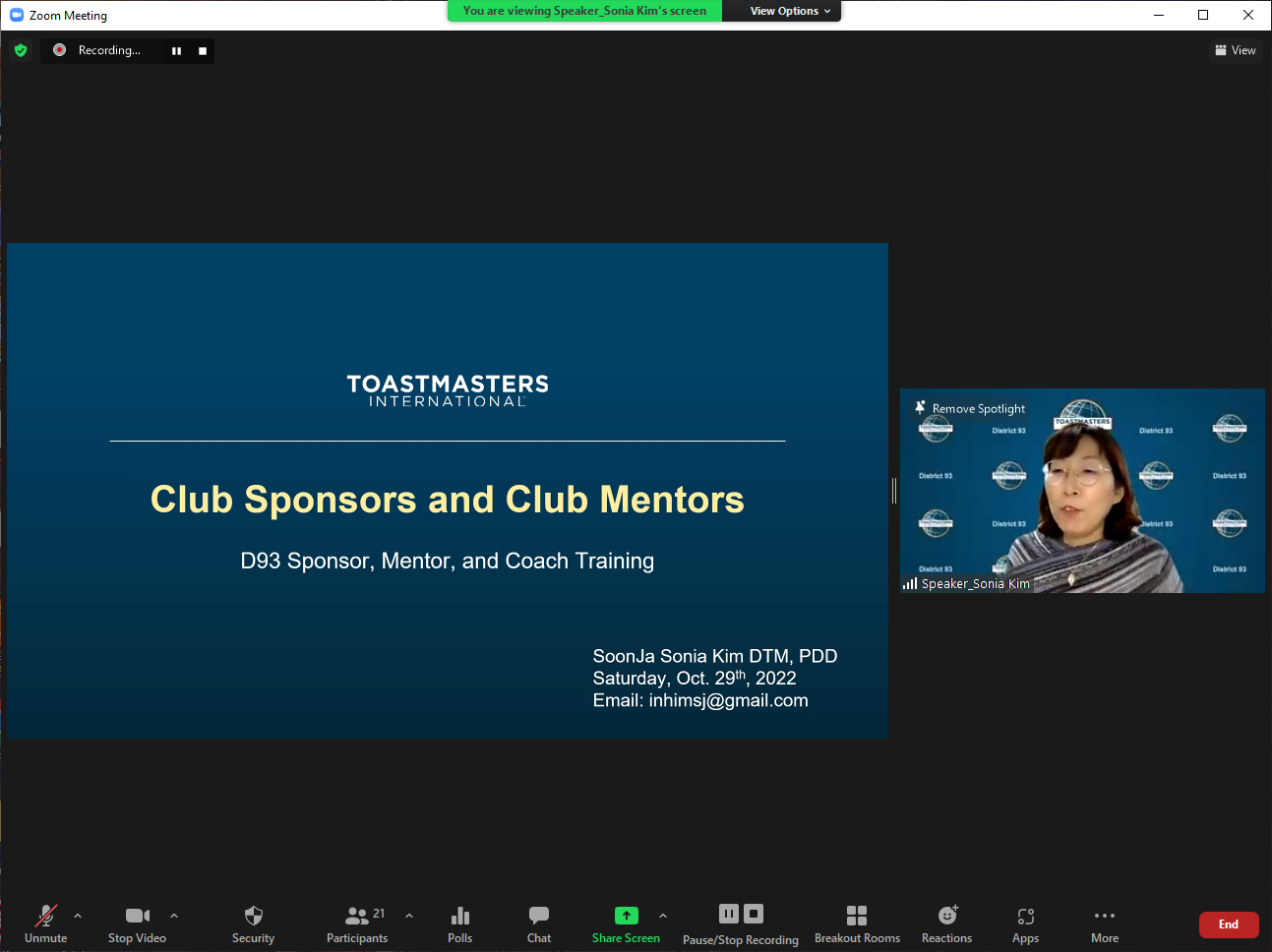Open Breakout Rooms
The height and width of the screenshot is (952, 1272).
[x=857, y=923]
